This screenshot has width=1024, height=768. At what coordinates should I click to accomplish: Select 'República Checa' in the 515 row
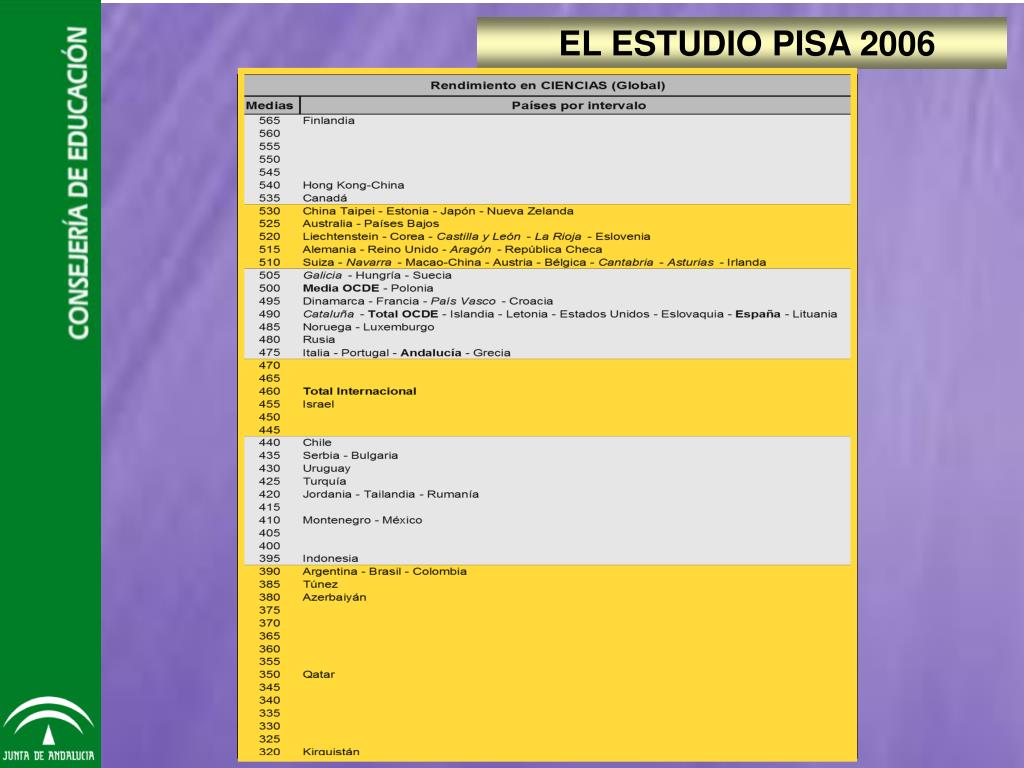553,249
